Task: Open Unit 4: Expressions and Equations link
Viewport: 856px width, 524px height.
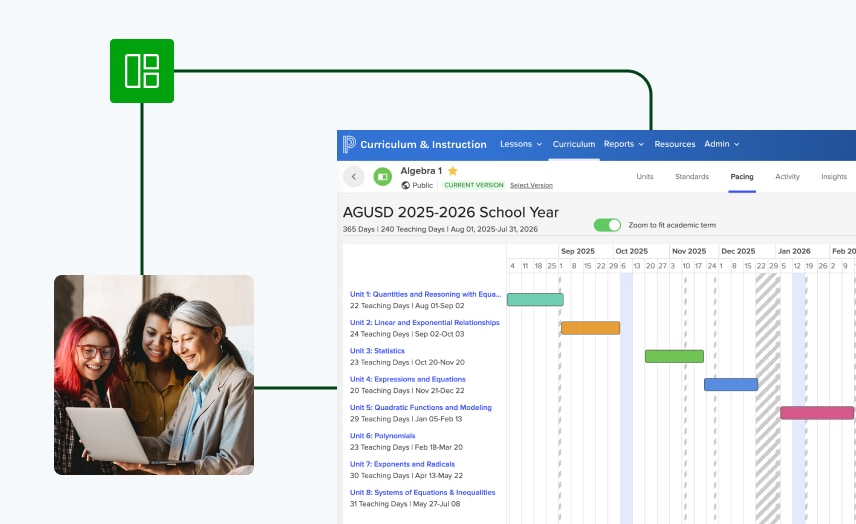Action: (408, 379)
